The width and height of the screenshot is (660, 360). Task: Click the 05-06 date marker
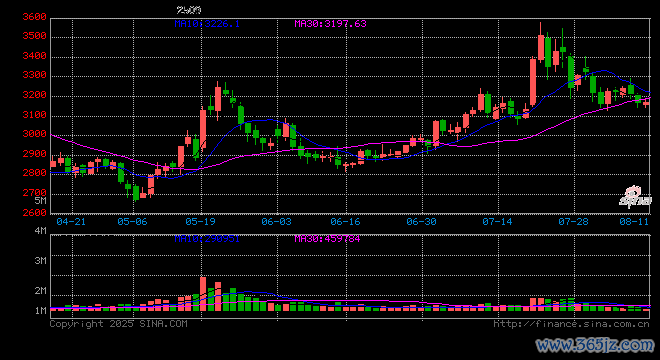click(132, 221)
